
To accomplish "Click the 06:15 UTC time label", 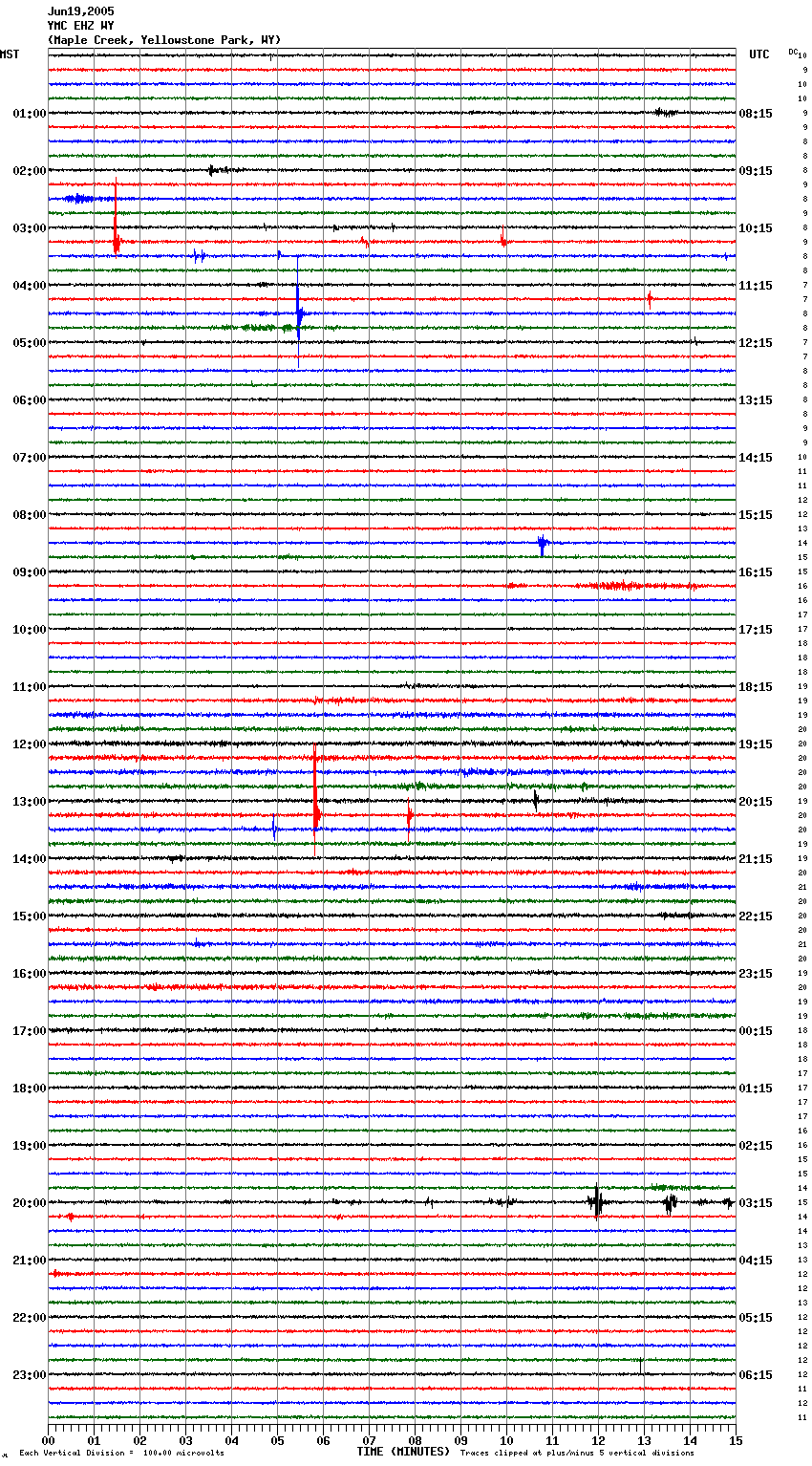I will coord(756,1375).
